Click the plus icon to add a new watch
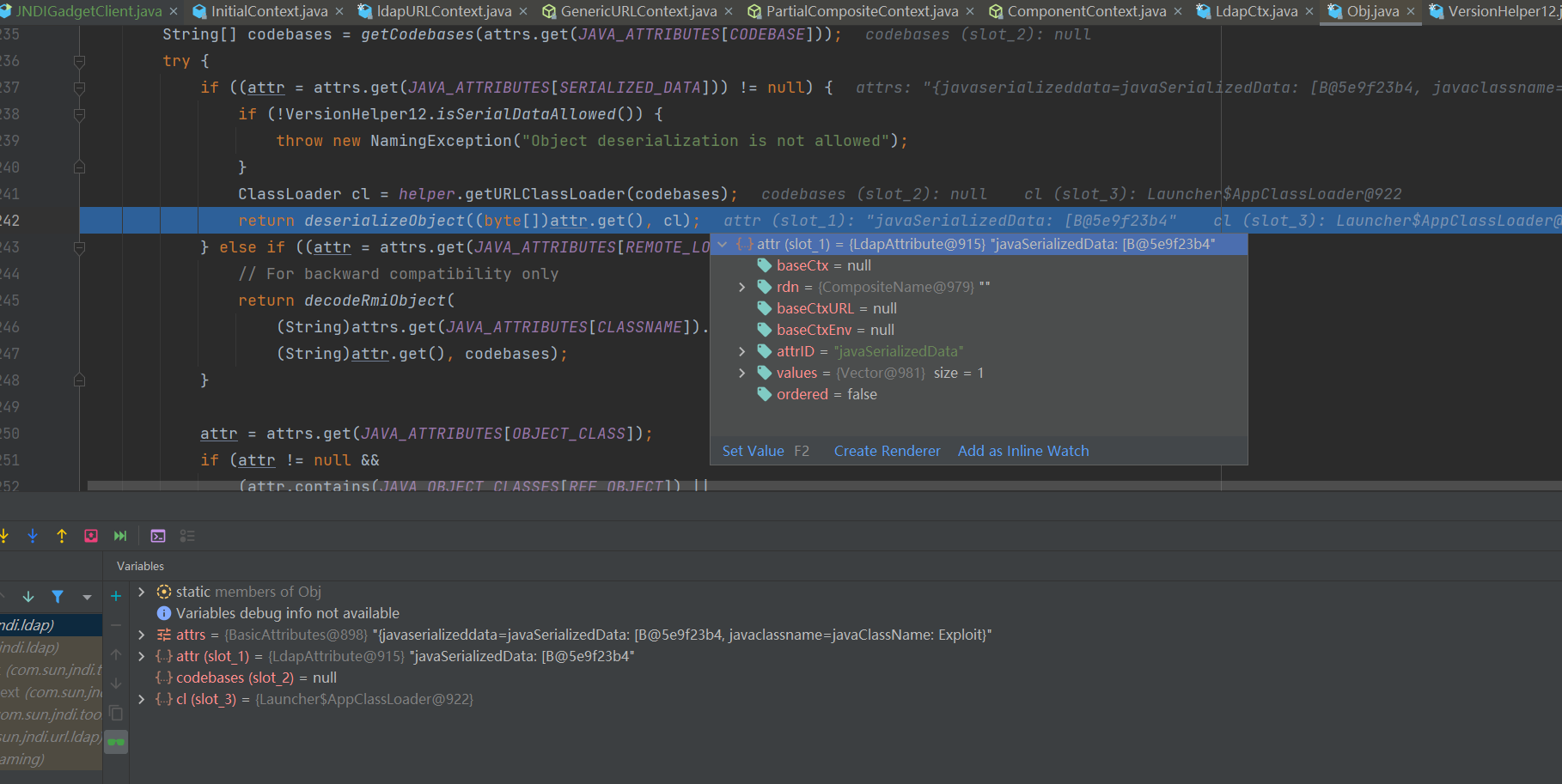 (x=116, y=596)
